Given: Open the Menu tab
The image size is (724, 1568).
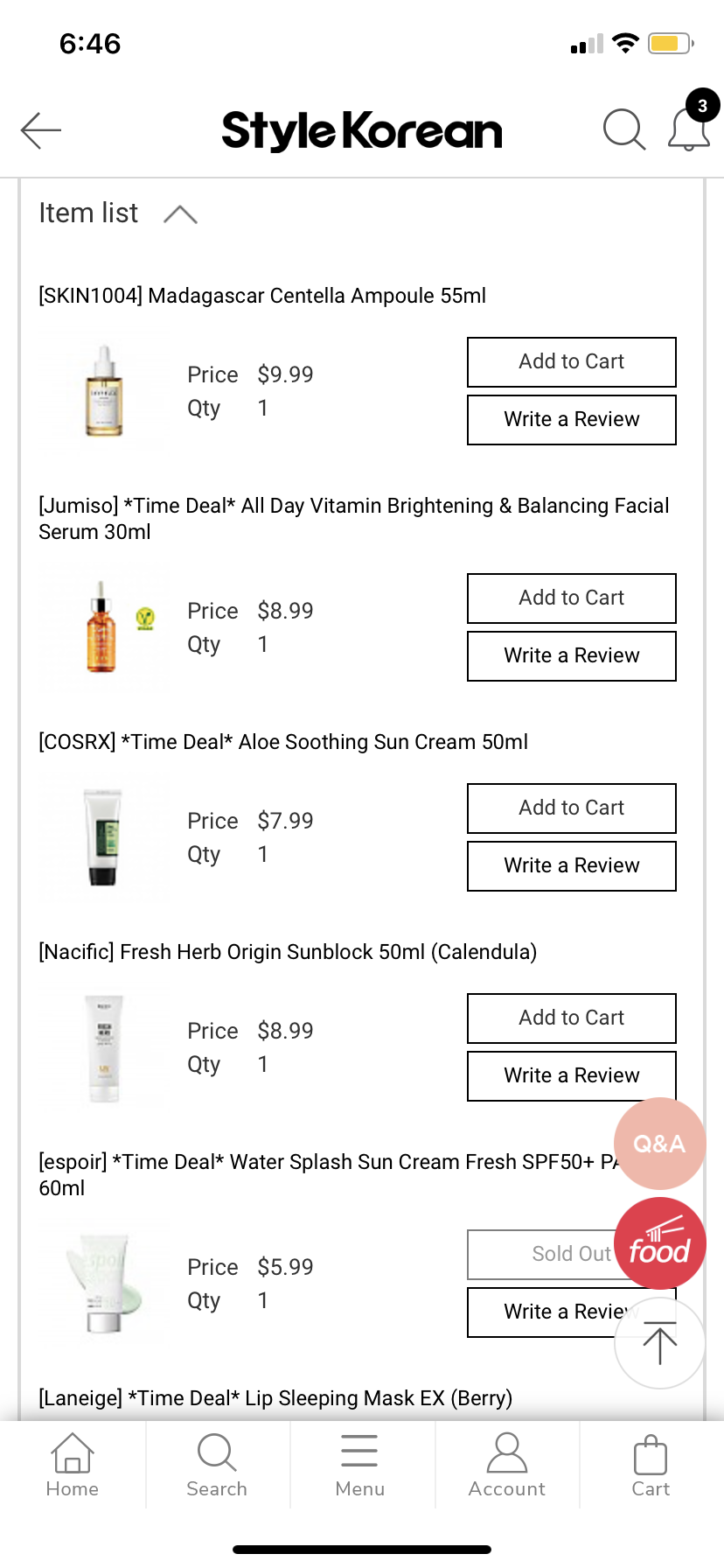Looking at the screenshot, I should 360,1465.
